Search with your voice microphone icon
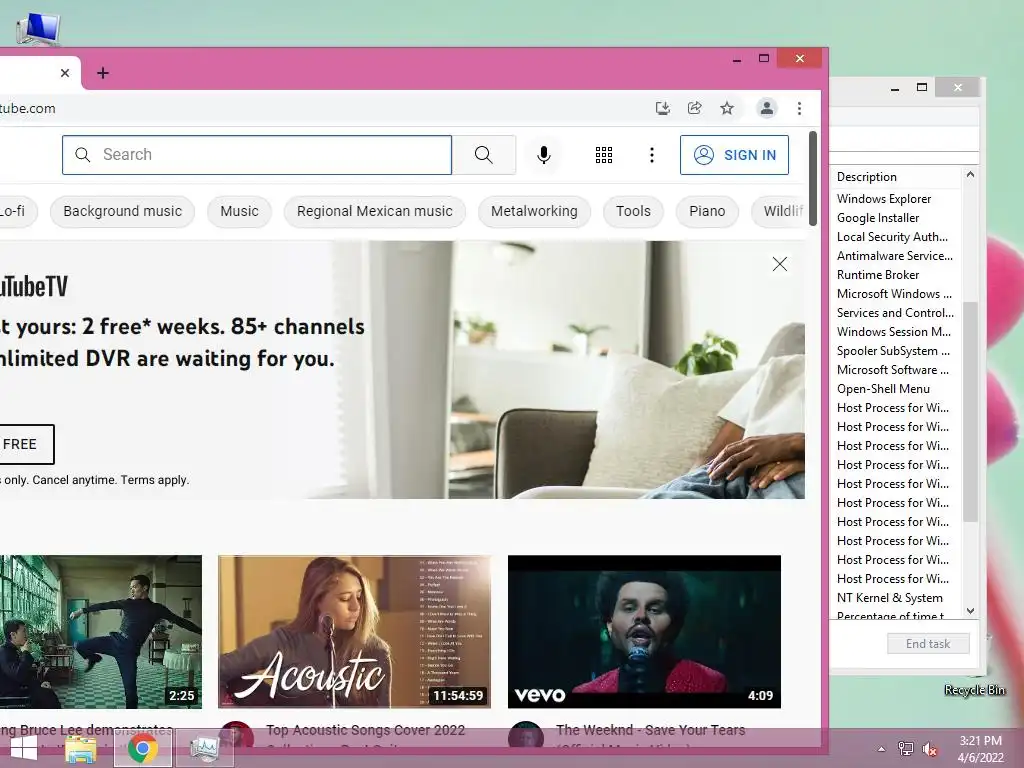The image size is (1024, 768). click(543, 155)
